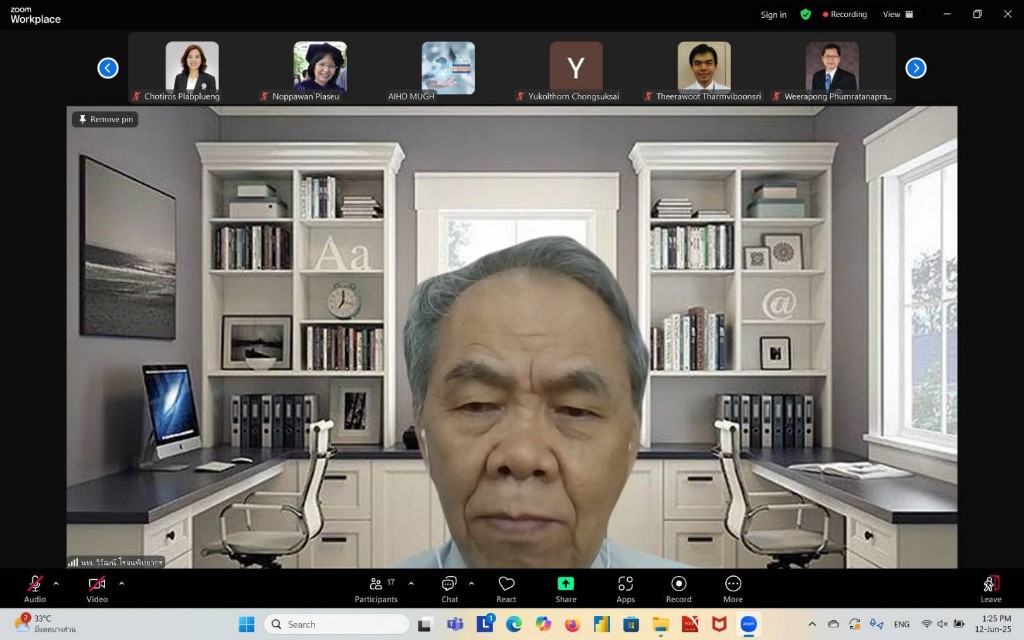The width and height of the screenshot is (1024, 640).
Task: Open the Windows Start menu
Action: click(247, 624)
